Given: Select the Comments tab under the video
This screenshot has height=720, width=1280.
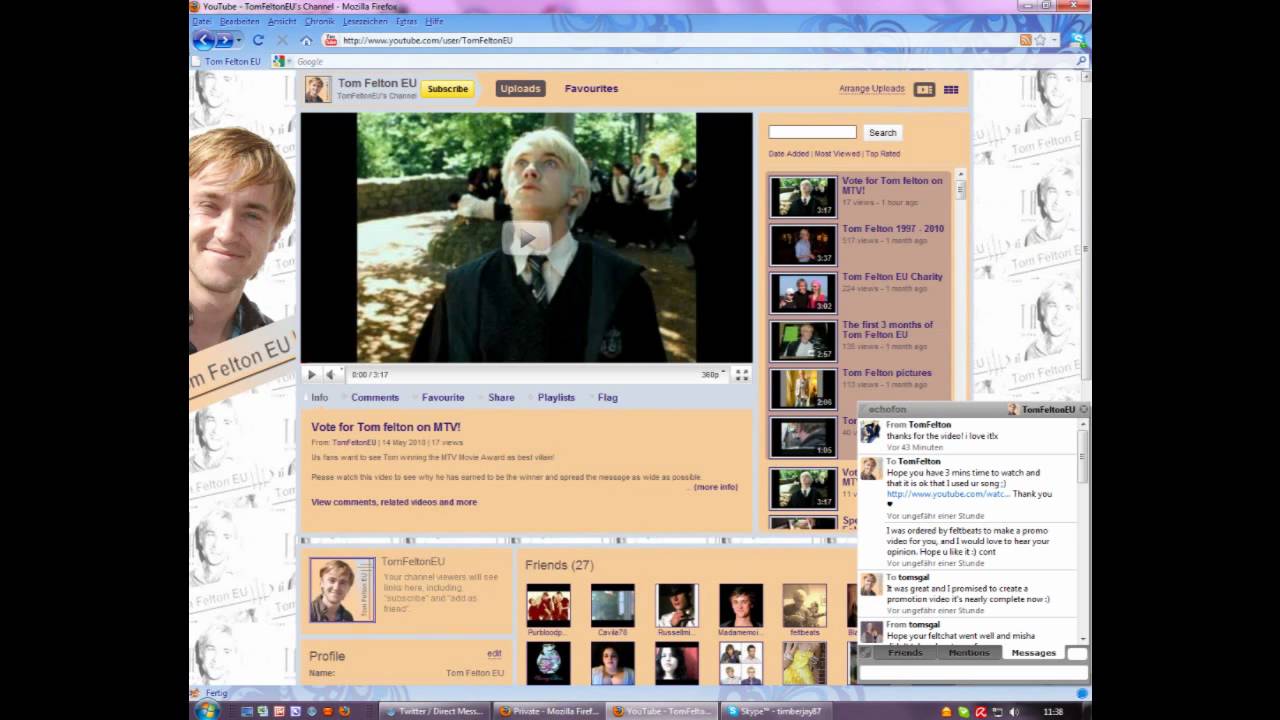Looking at the screenshot, I should 375,398.
